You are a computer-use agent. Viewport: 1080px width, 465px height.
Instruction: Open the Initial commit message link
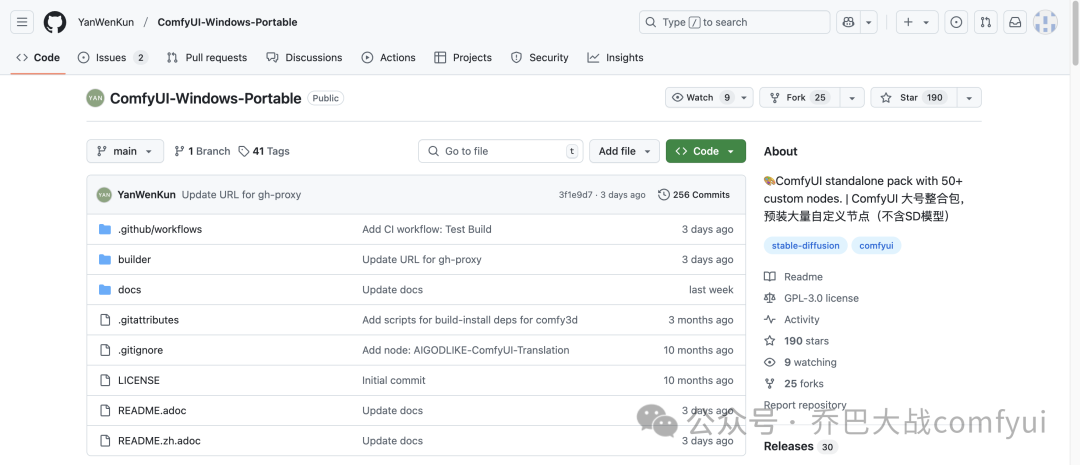[394, 380]
